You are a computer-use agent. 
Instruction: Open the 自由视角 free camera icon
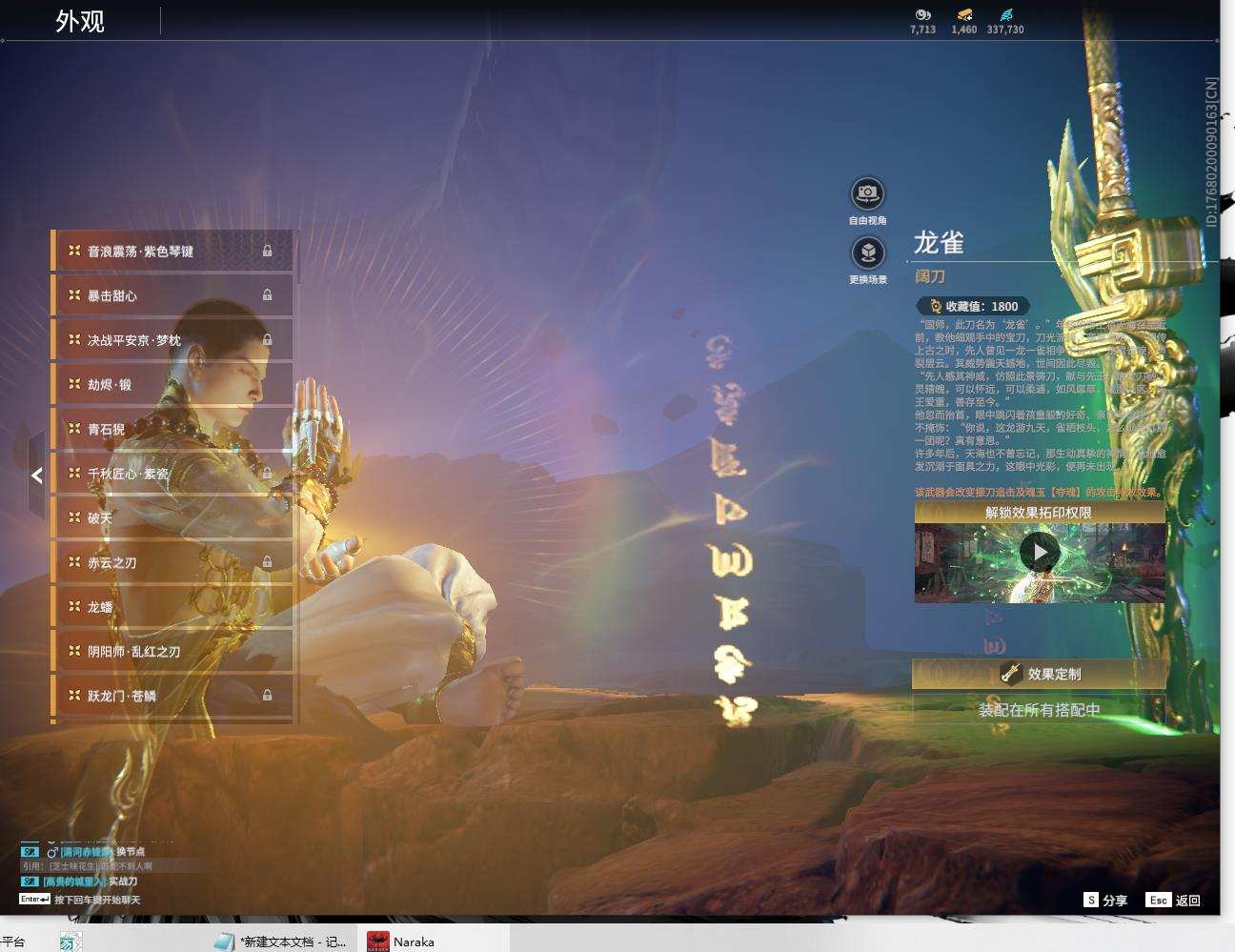tap(867, 193)
